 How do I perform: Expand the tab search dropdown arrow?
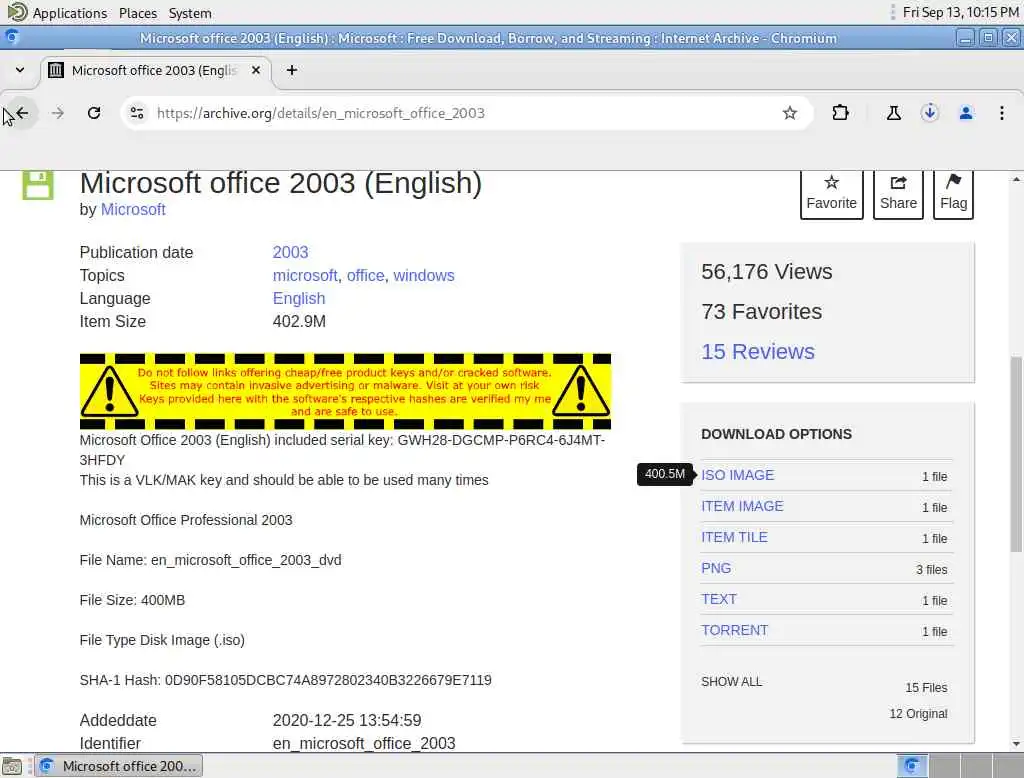(20, 70)
